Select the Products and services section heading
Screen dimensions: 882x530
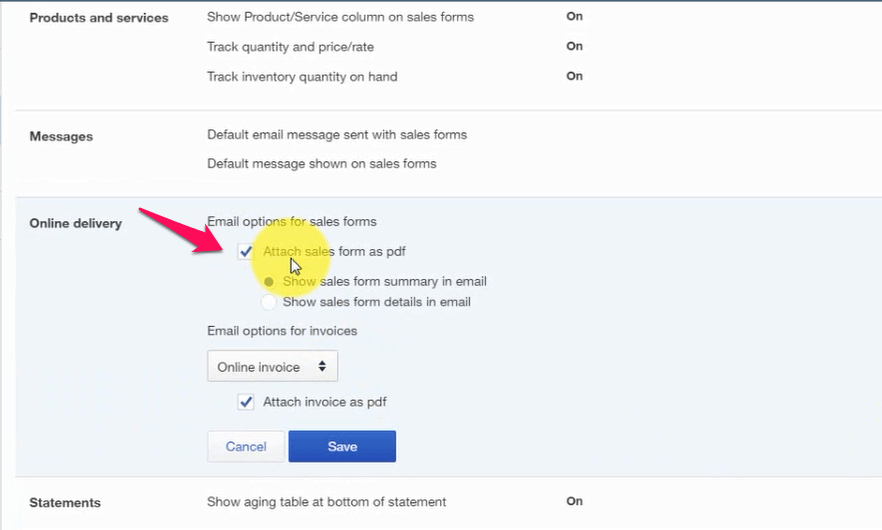click(99, 18)
